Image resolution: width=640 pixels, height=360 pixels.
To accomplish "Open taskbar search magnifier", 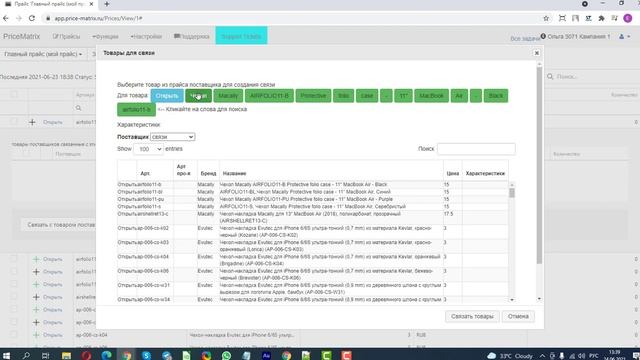I will (x=26, y=356).
